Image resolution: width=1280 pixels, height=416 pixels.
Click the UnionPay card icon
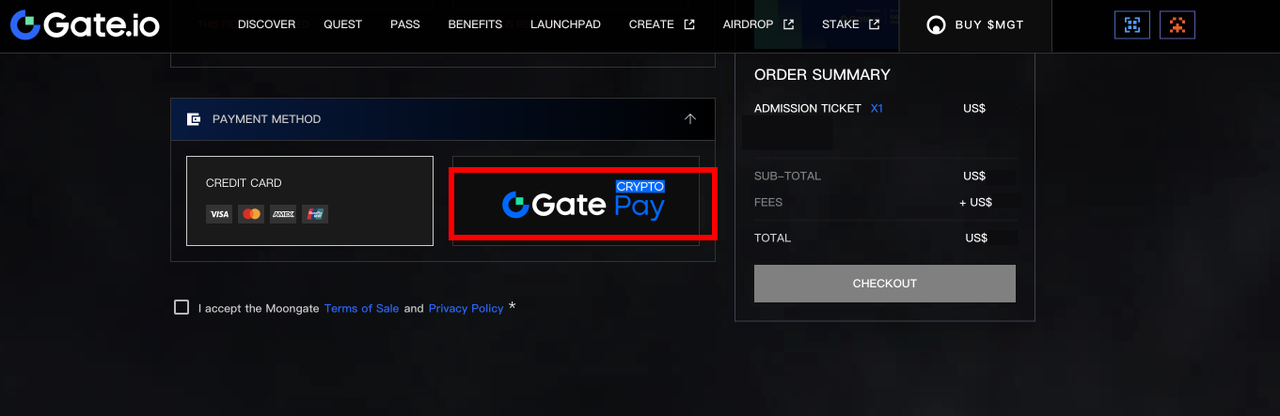tap(315, 214)
